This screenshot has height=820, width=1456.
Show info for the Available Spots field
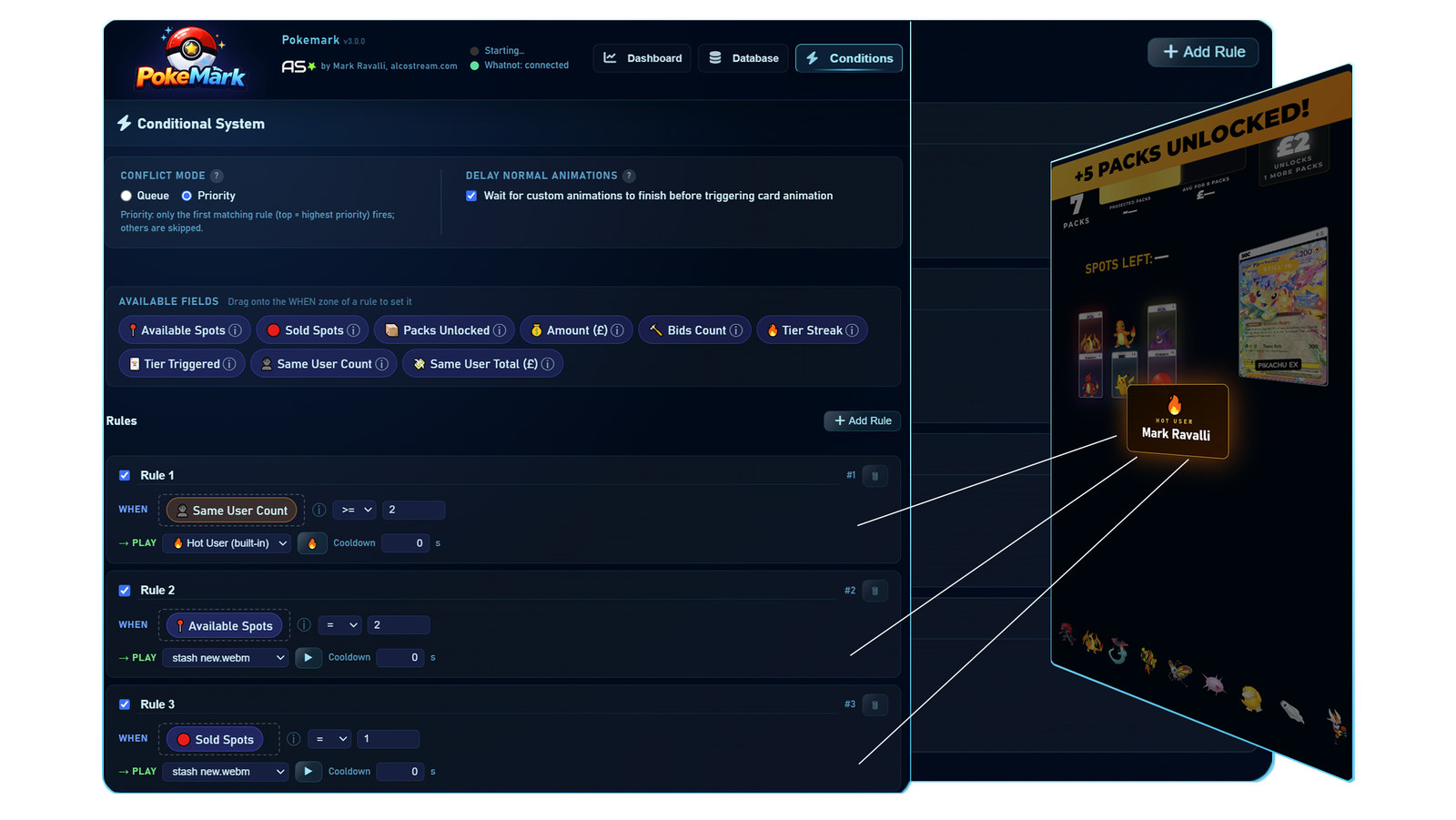[235, 330]
